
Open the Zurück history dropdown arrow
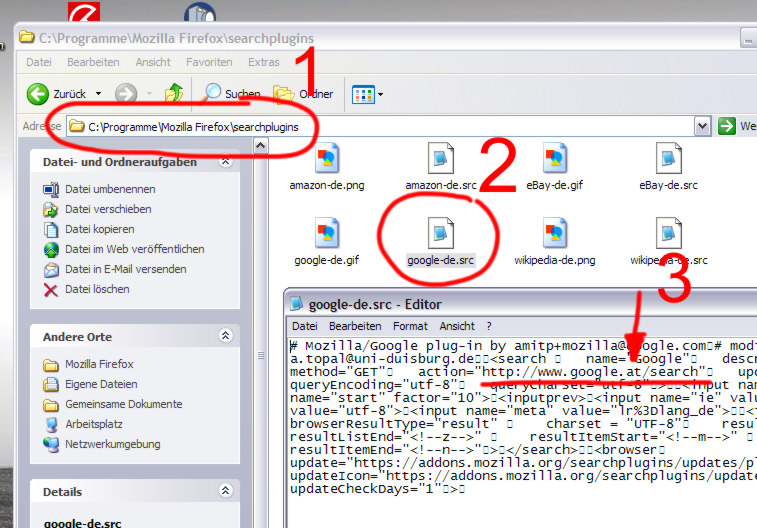coord(98,94)
